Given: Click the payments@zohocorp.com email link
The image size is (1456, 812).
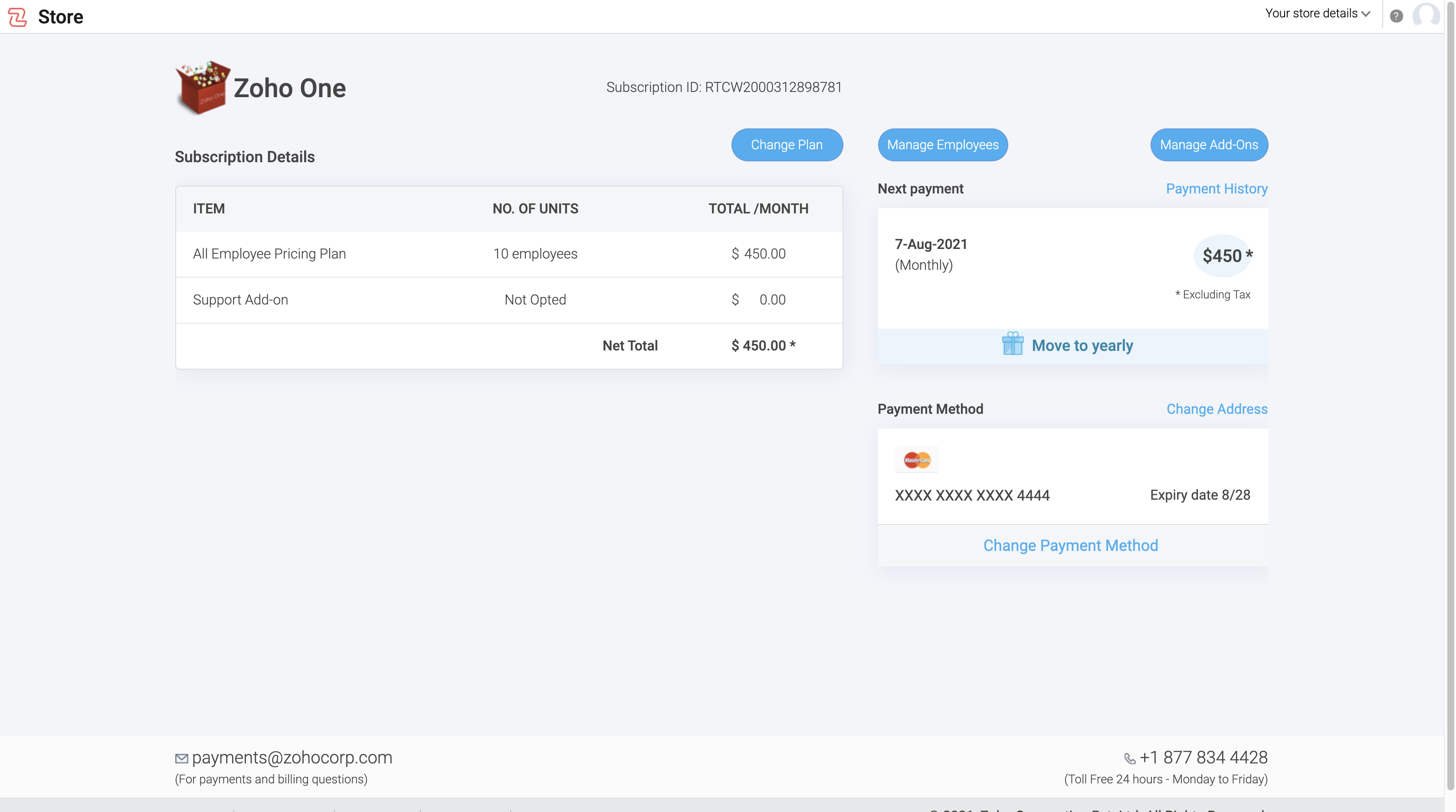Looking at the screenshot, I should pos(292,757).
